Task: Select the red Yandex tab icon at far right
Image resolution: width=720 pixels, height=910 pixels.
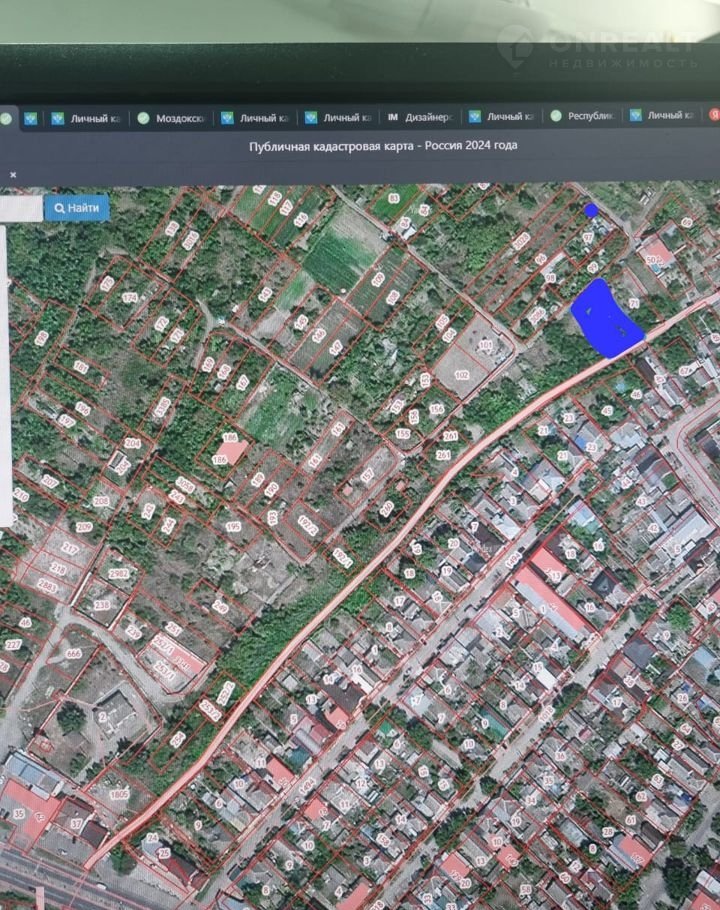Action: pos(714,116)
